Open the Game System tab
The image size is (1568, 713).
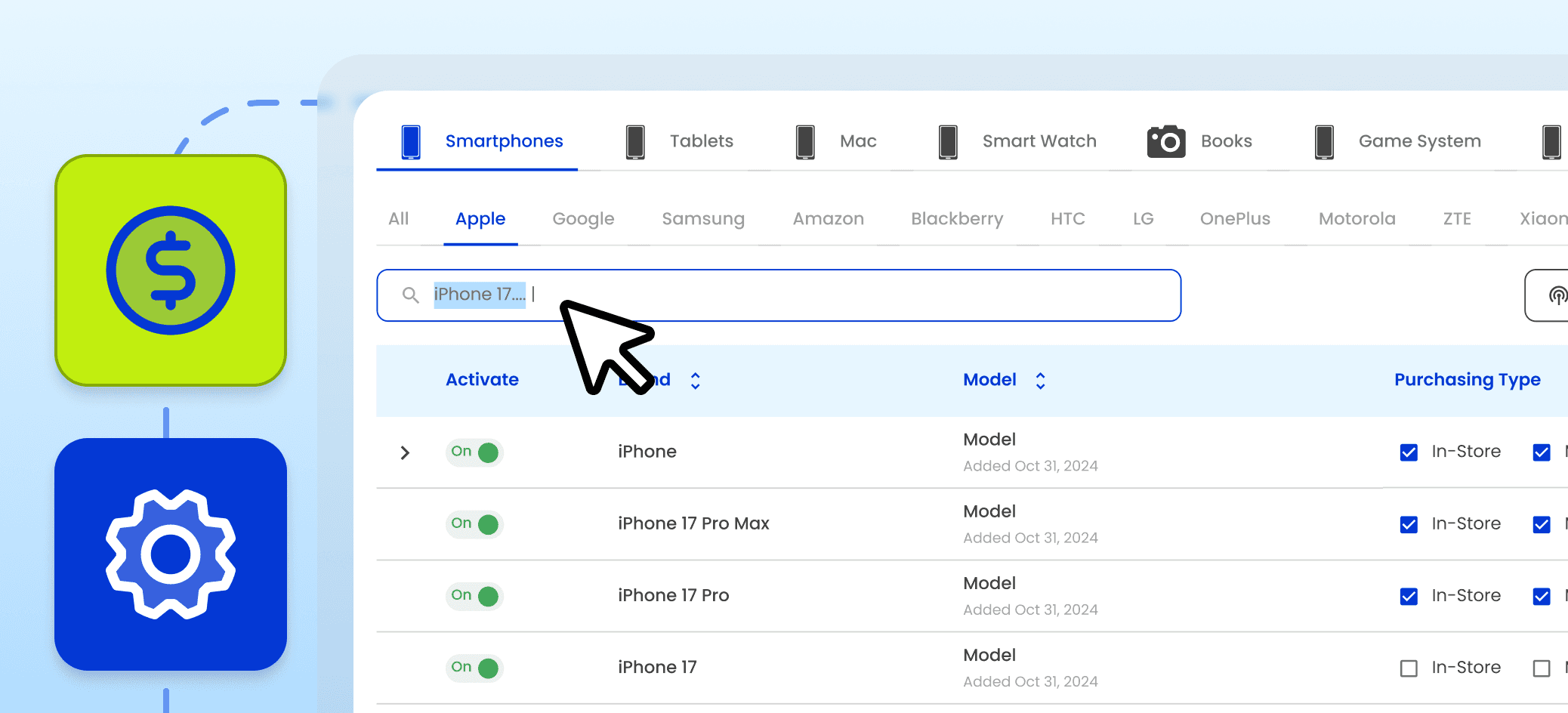point(1420,141)
